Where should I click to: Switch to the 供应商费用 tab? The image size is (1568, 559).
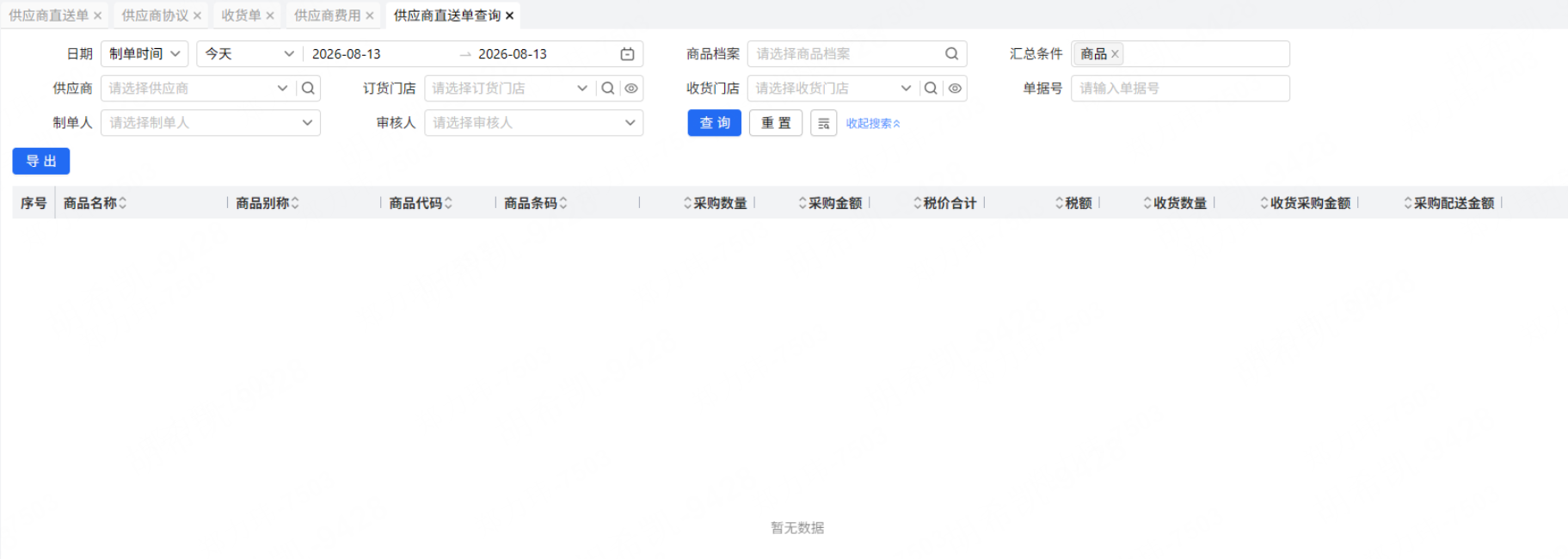pyautogui.click(x=327, y=15)
